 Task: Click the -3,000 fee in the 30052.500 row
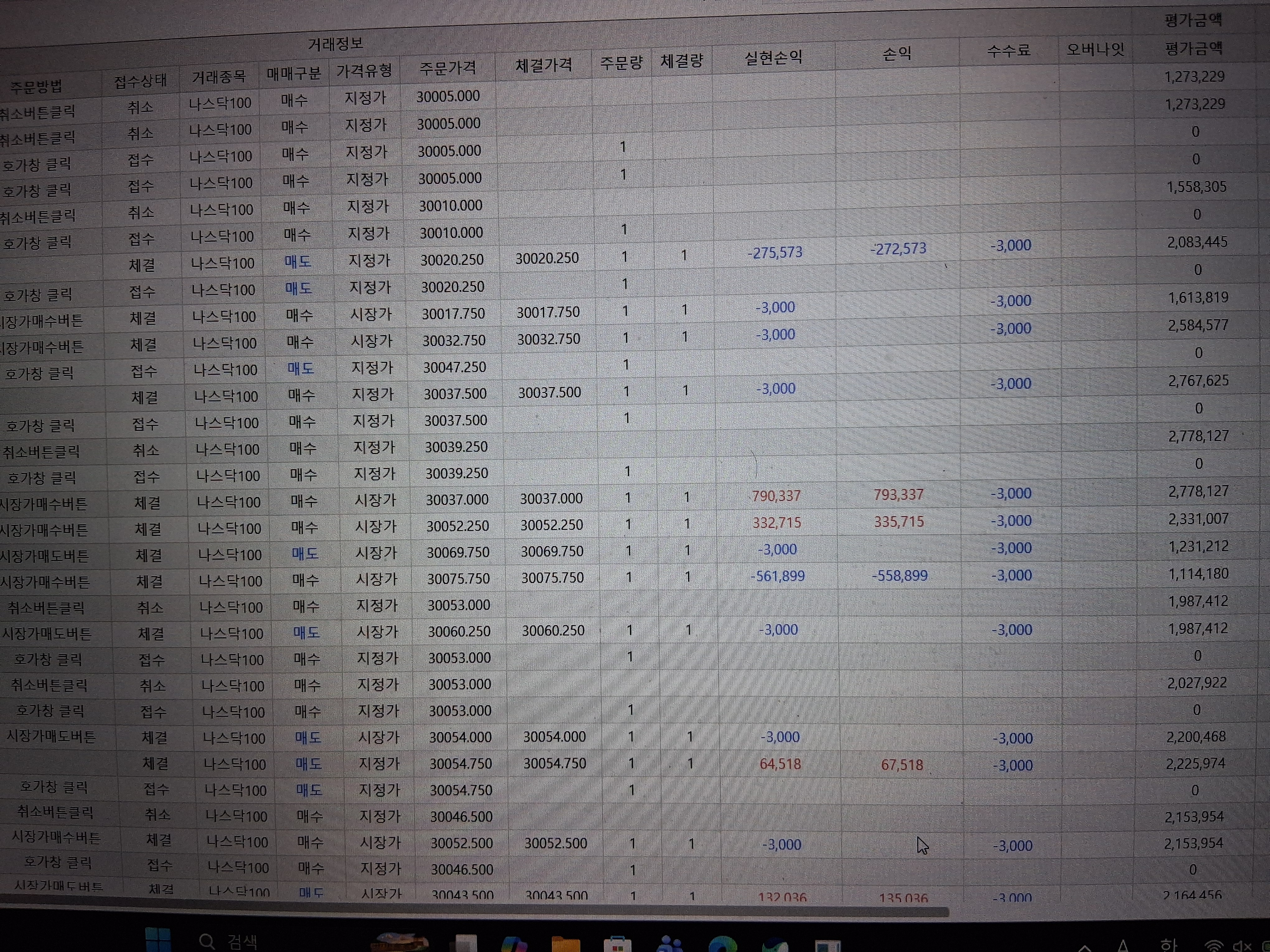pyautogui.click(x=1013, y=846)
